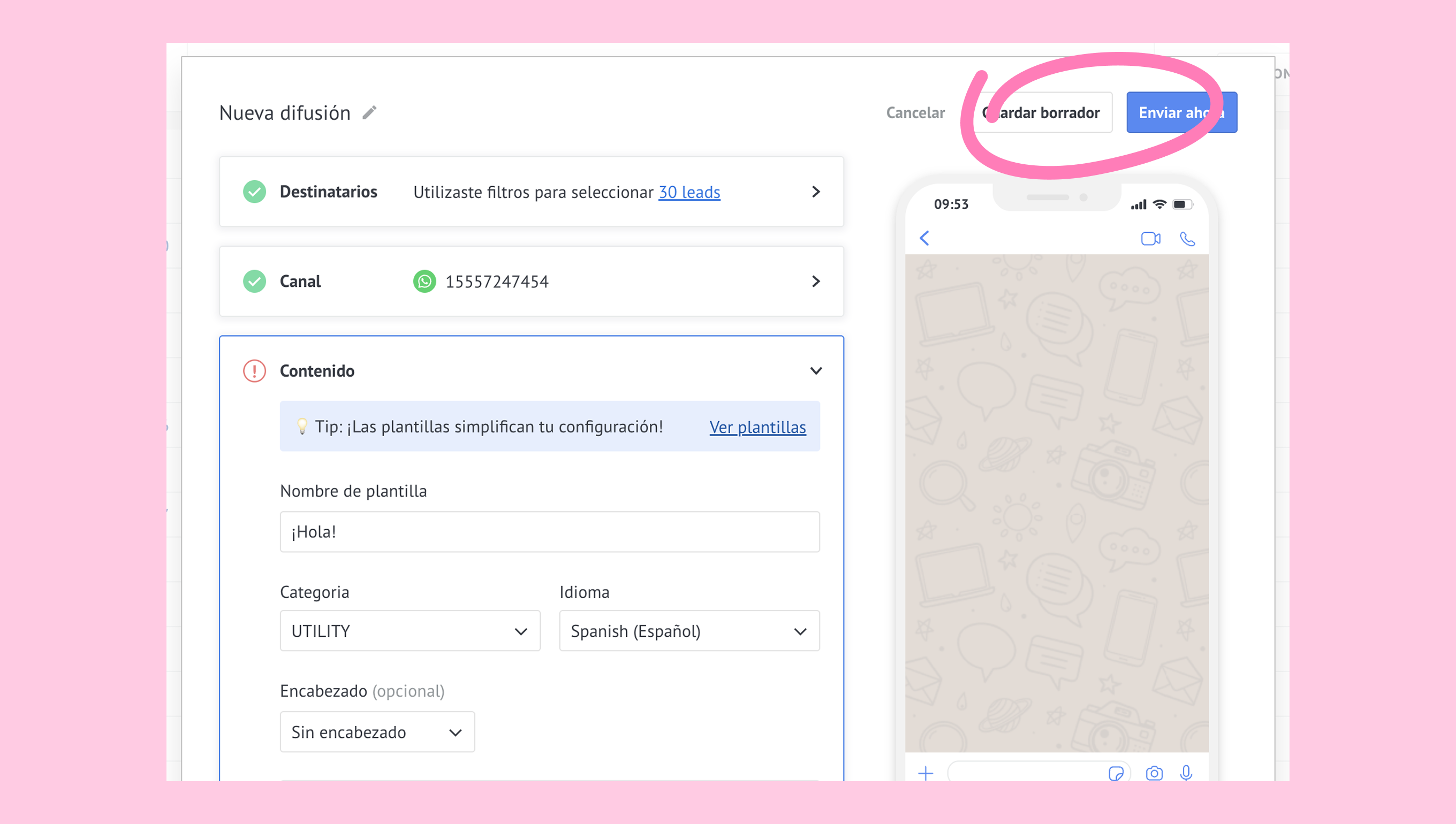Click the signal bars icon in phone preview
This screenshot has width=1456, height=824.
click(x=1139, y=205)
